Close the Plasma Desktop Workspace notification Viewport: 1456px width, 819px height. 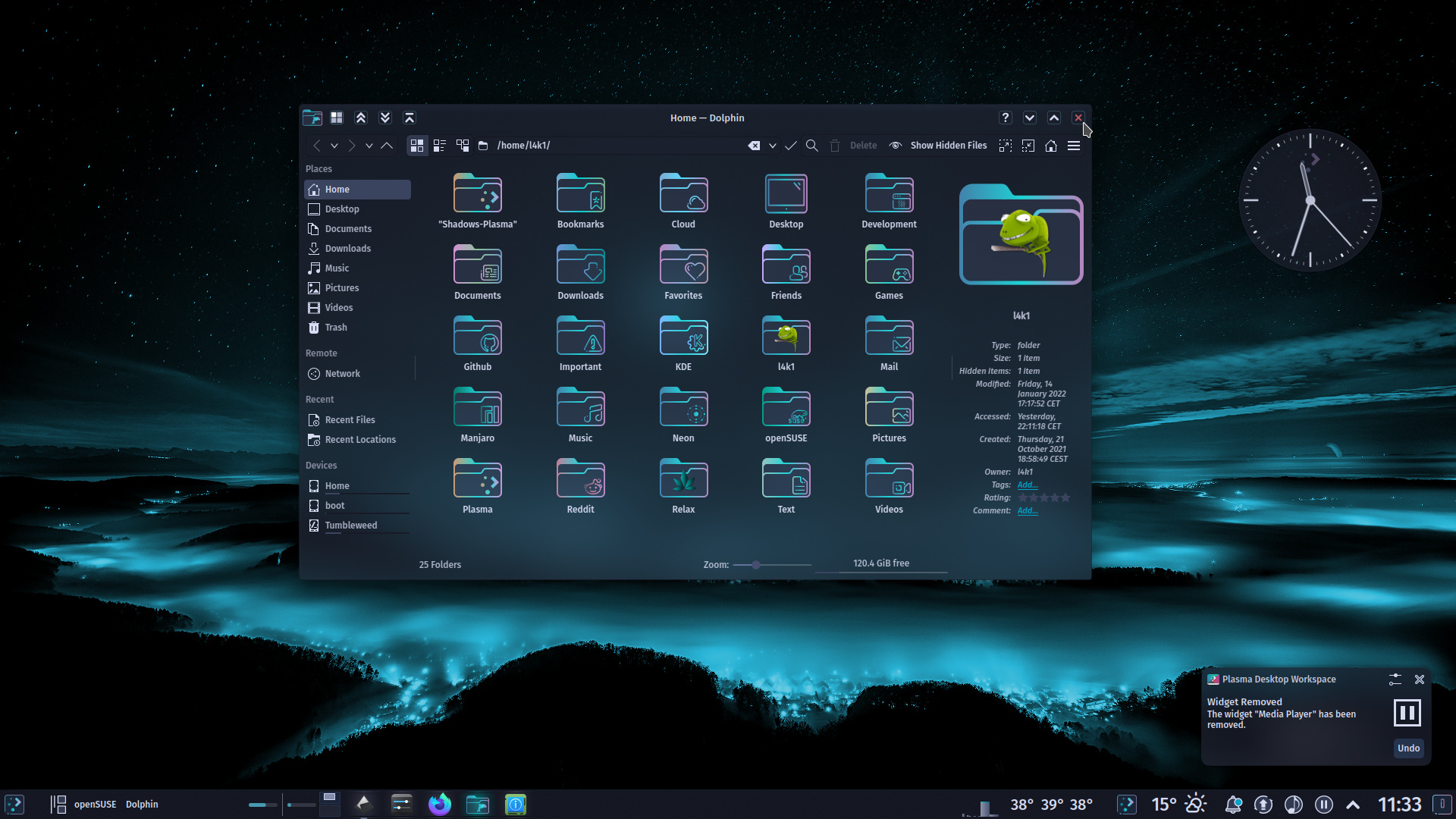1420,679
